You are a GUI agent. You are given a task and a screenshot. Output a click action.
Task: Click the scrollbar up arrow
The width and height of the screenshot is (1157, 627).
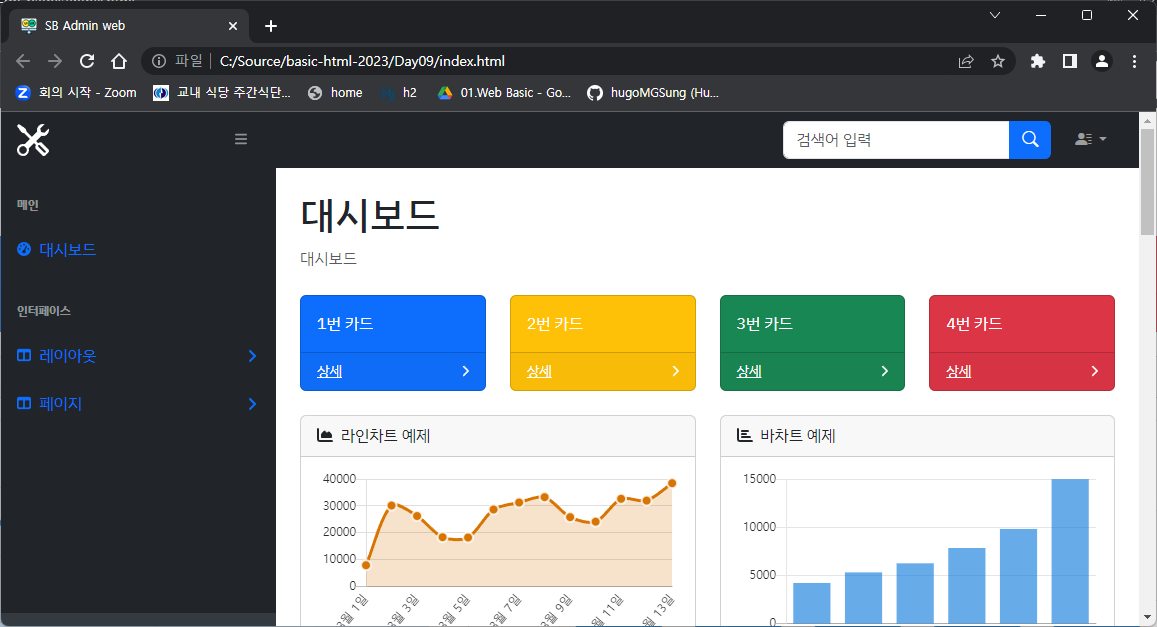point(1147,120)
